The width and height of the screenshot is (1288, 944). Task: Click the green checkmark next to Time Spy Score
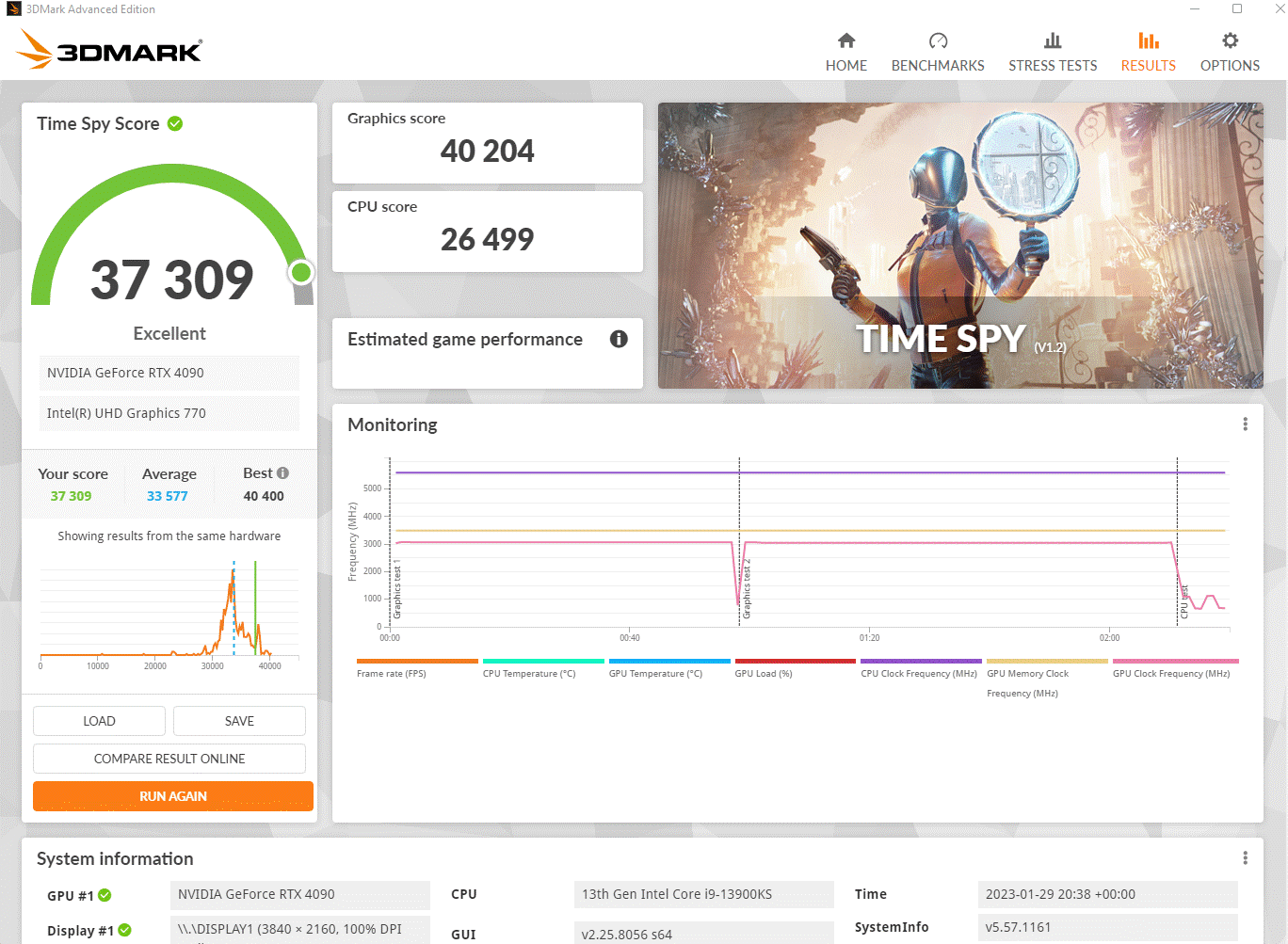click(175, 123)
